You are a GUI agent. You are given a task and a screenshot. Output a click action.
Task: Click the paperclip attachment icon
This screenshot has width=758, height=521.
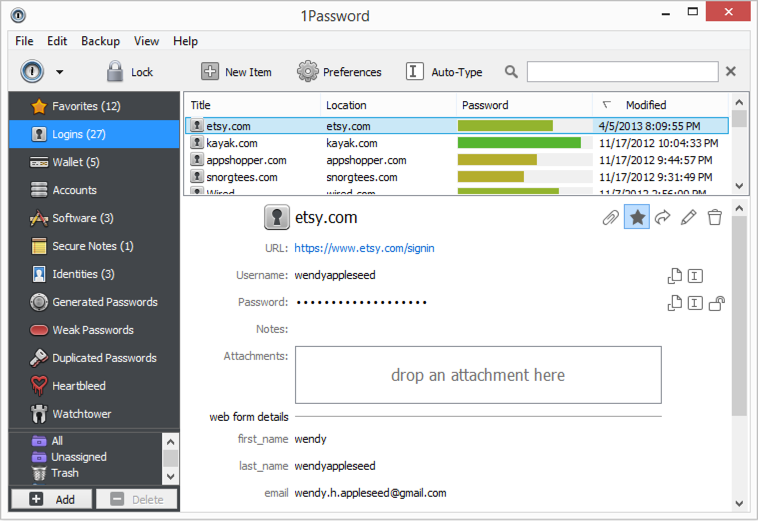pos(610,217)
